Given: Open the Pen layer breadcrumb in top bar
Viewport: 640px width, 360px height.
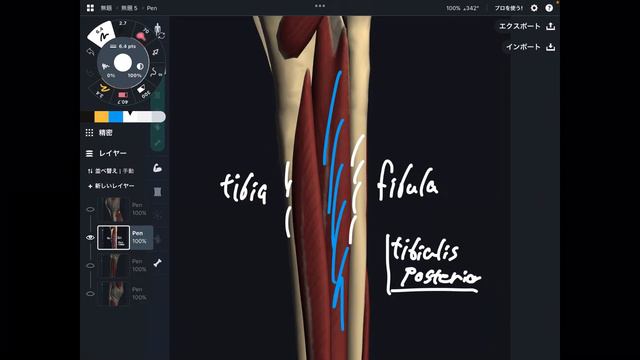Looking at the screenshot, I should point(152,8).
